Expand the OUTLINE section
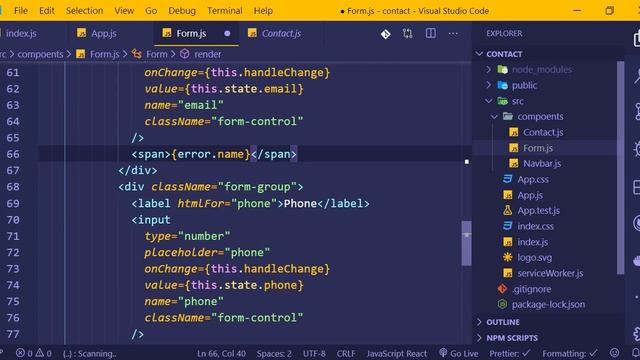 click(503, 322)
